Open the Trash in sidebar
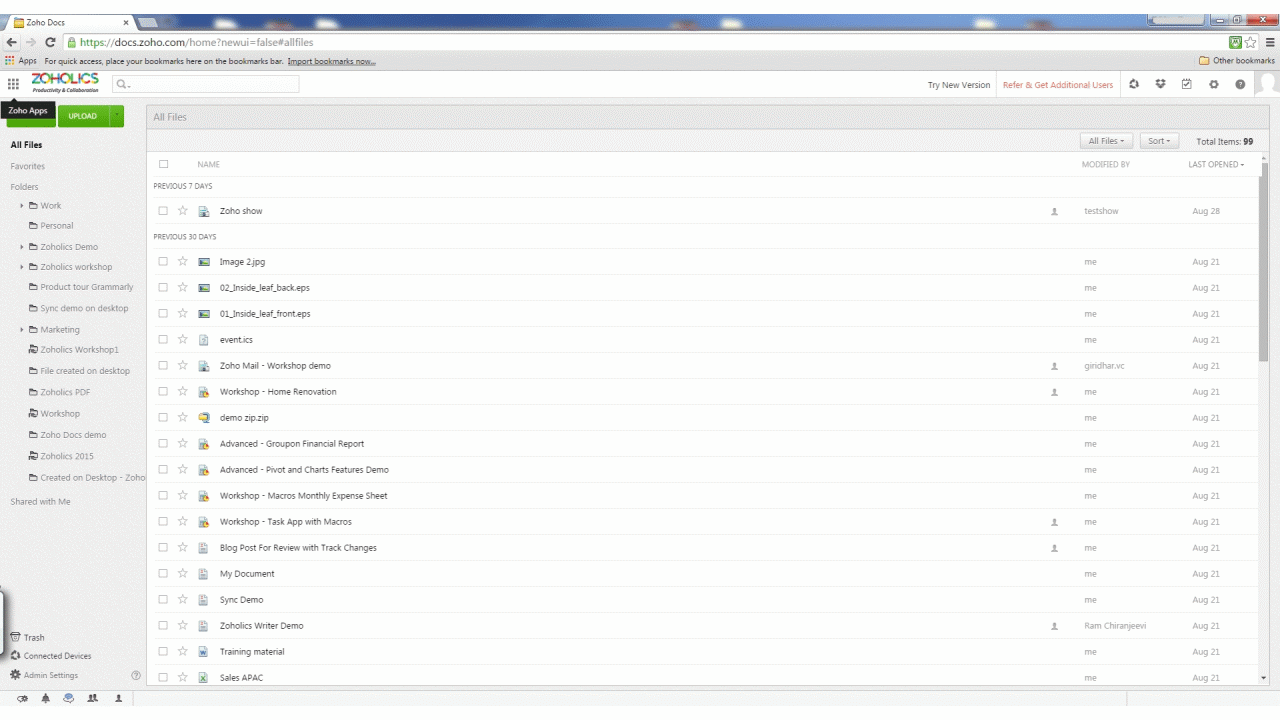Viewport: 1280px width, 720px height. (x=27, y=637)
